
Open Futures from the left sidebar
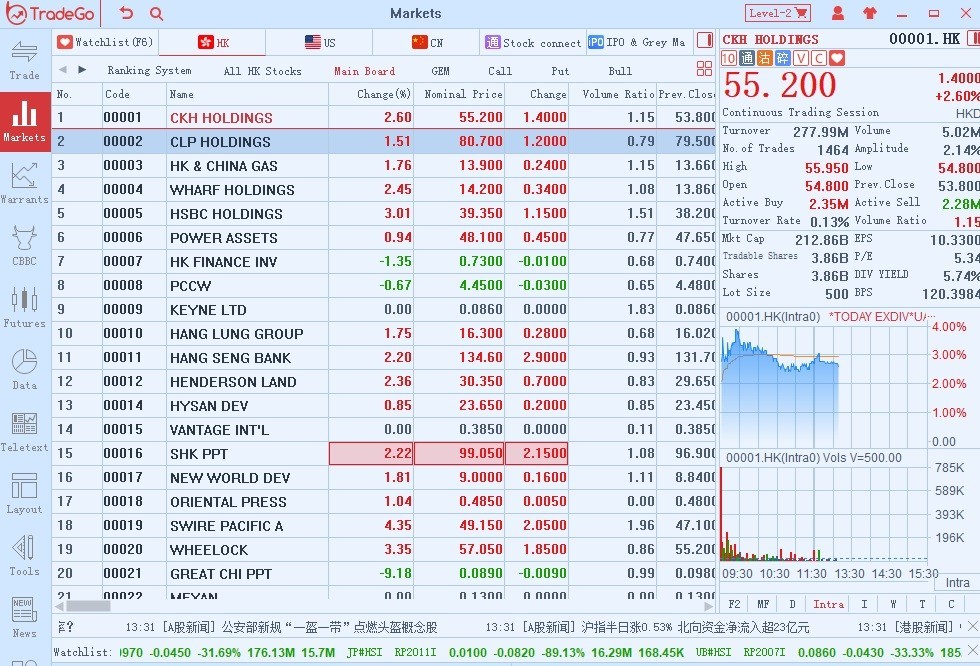click(x=25, y=307)
